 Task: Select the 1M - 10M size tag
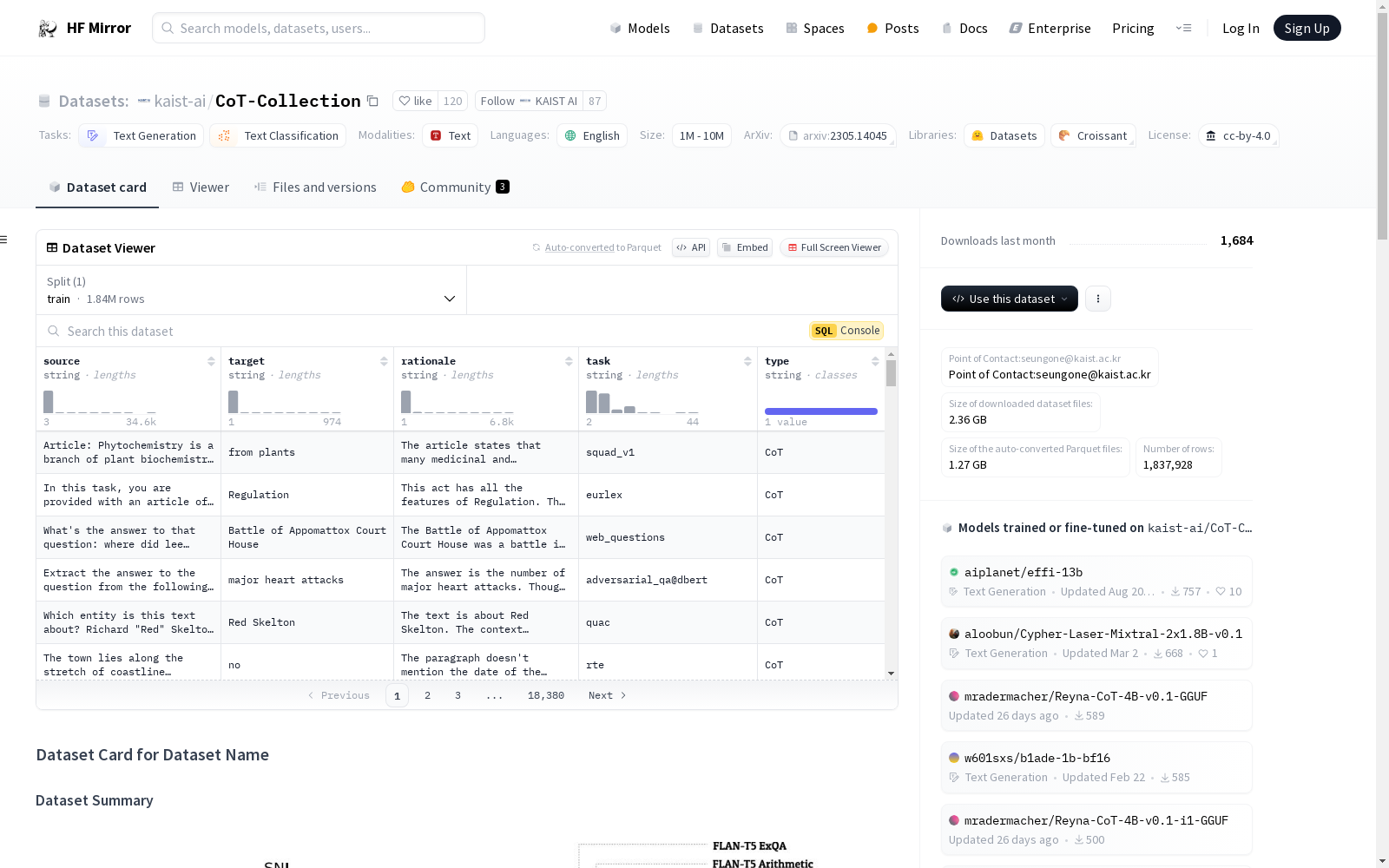pyautogui.click(x=701, y=135)
